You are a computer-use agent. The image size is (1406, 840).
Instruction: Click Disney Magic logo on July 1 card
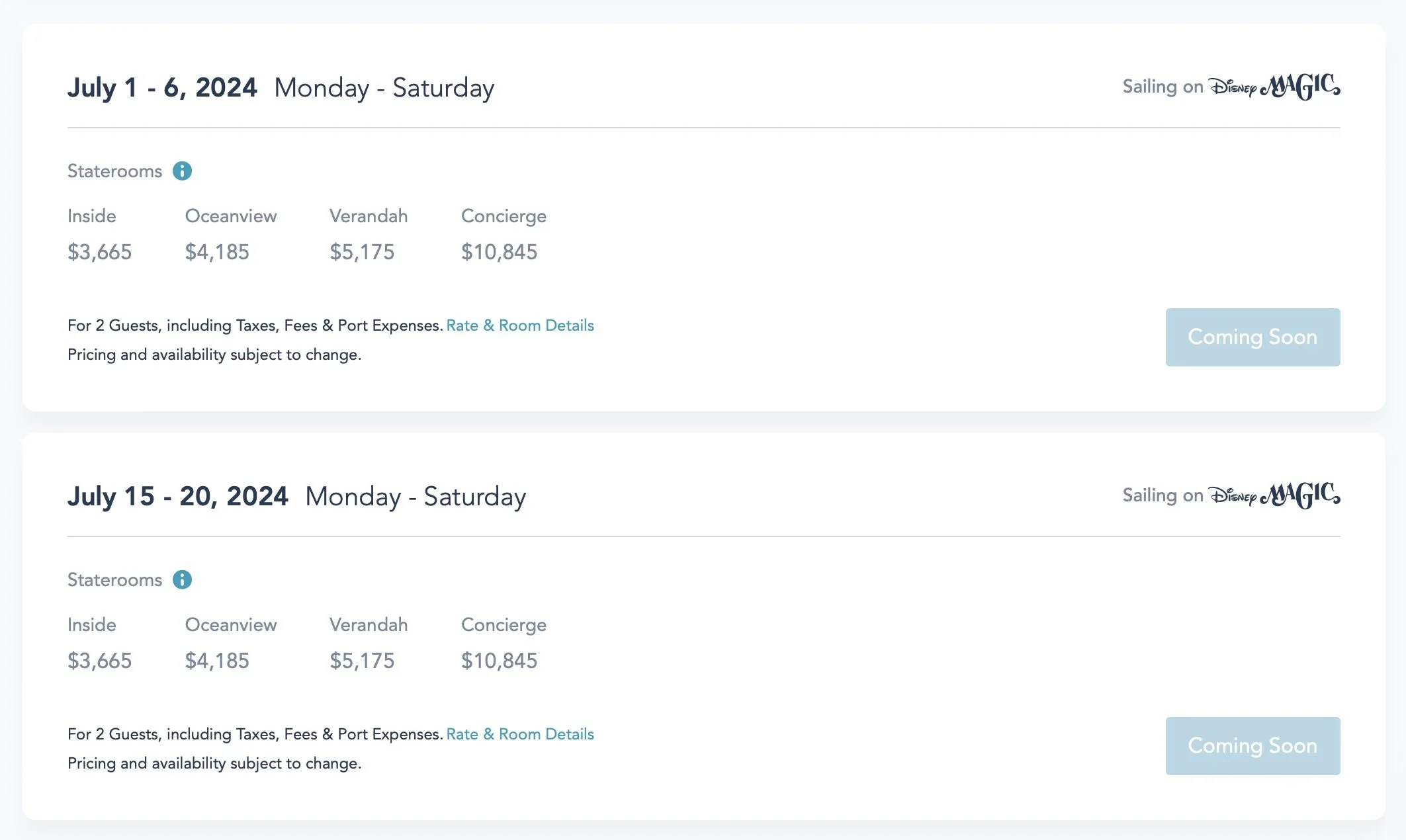click(1274, 87)
